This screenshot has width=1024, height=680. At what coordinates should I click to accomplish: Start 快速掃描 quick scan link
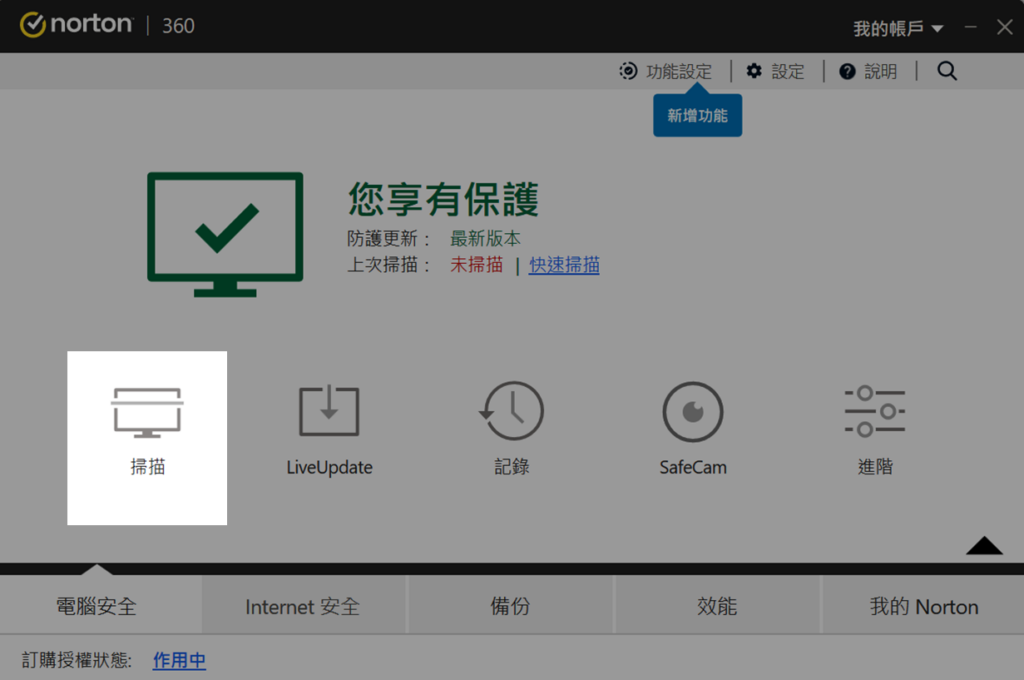564,265
